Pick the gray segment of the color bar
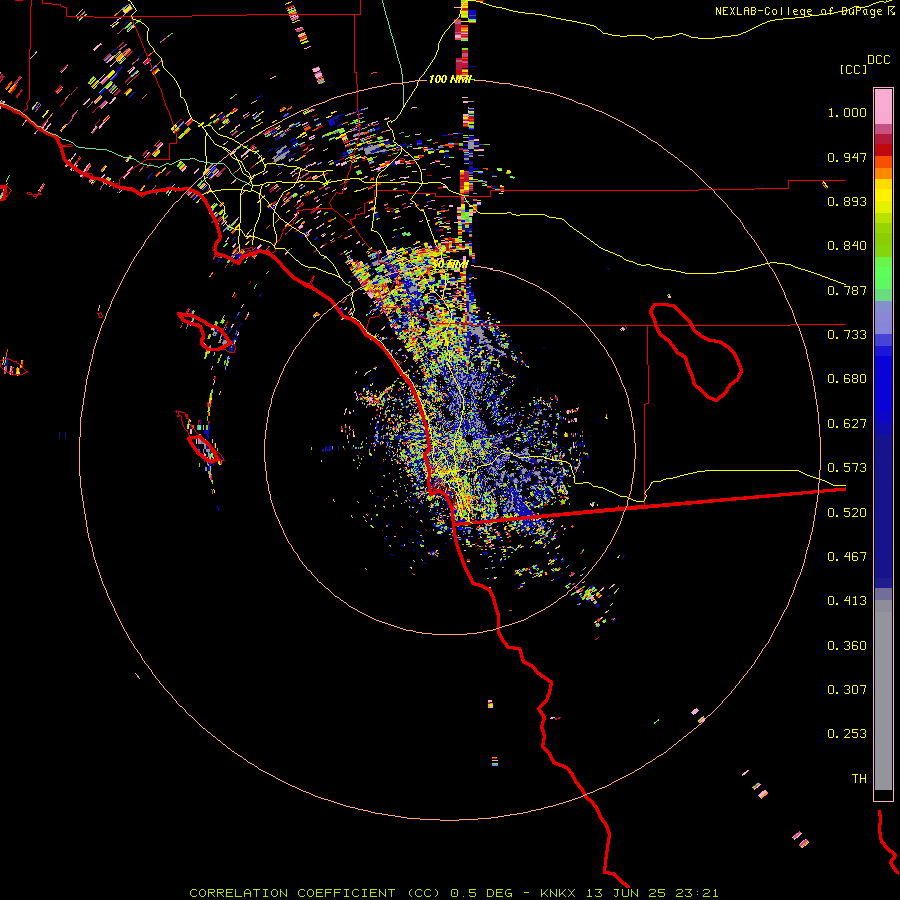 [x=883, y=695]
